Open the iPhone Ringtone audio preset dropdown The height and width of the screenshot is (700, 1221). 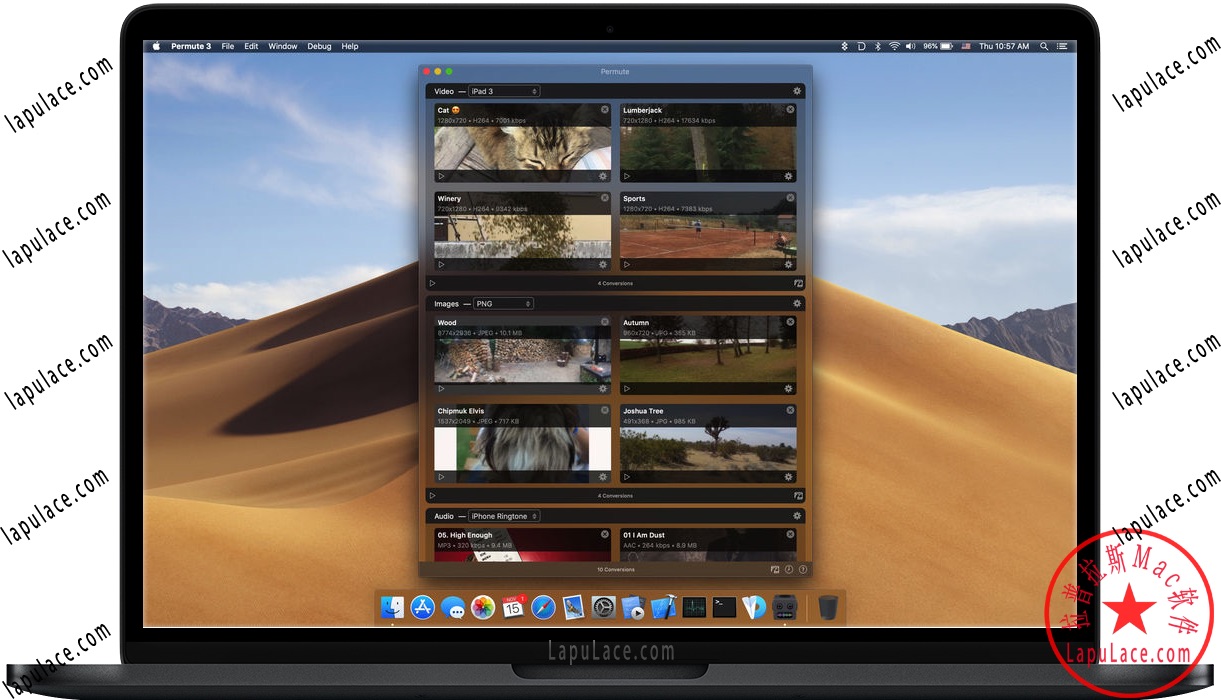coord(504,515)
